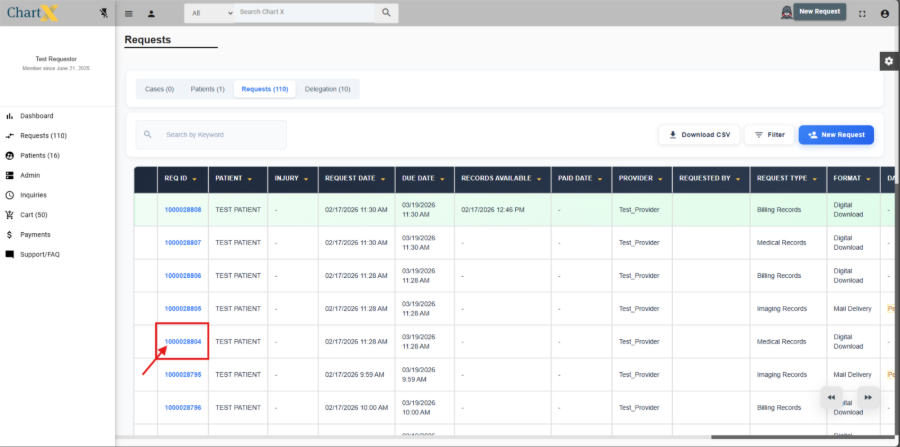This screenshot has height=447, width=900.
Task: Click the rewind double-arrow scroll button
Action: [831, 397]
